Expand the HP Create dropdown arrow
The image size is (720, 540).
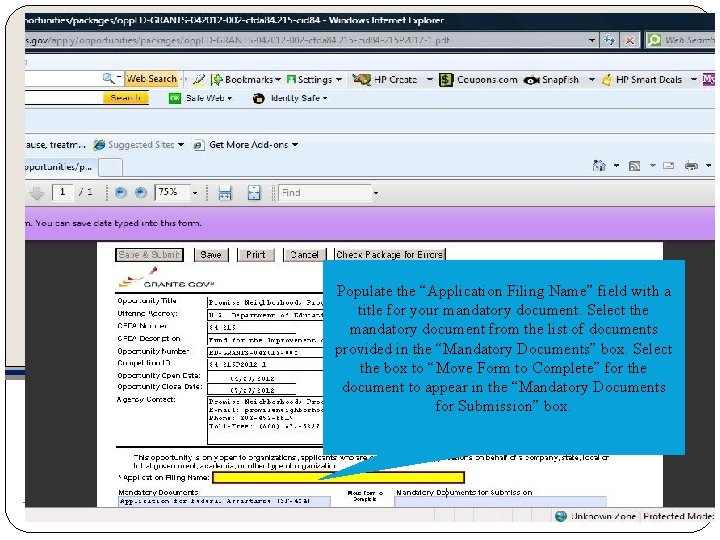point(429,79)
